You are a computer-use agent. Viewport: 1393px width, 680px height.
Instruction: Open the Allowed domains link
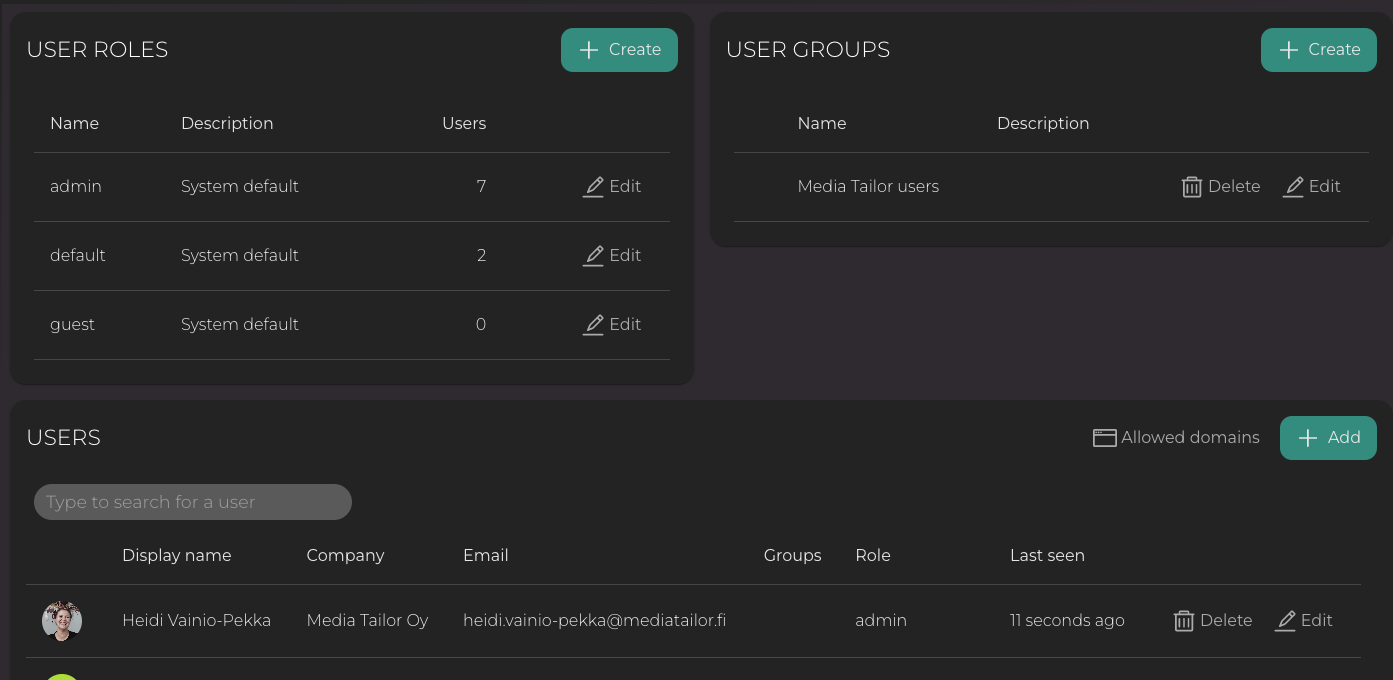tap(1190, 438)
